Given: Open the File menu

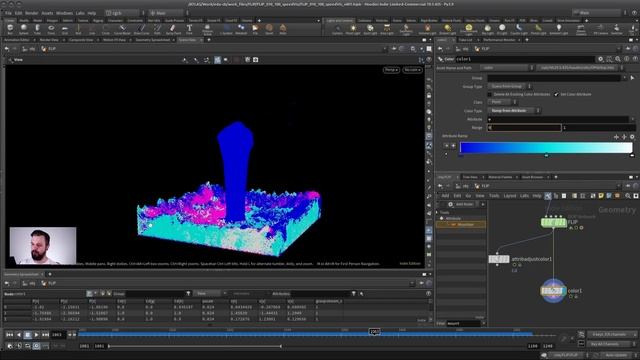Looking at the screenshot, I should (x=8, y=13).
